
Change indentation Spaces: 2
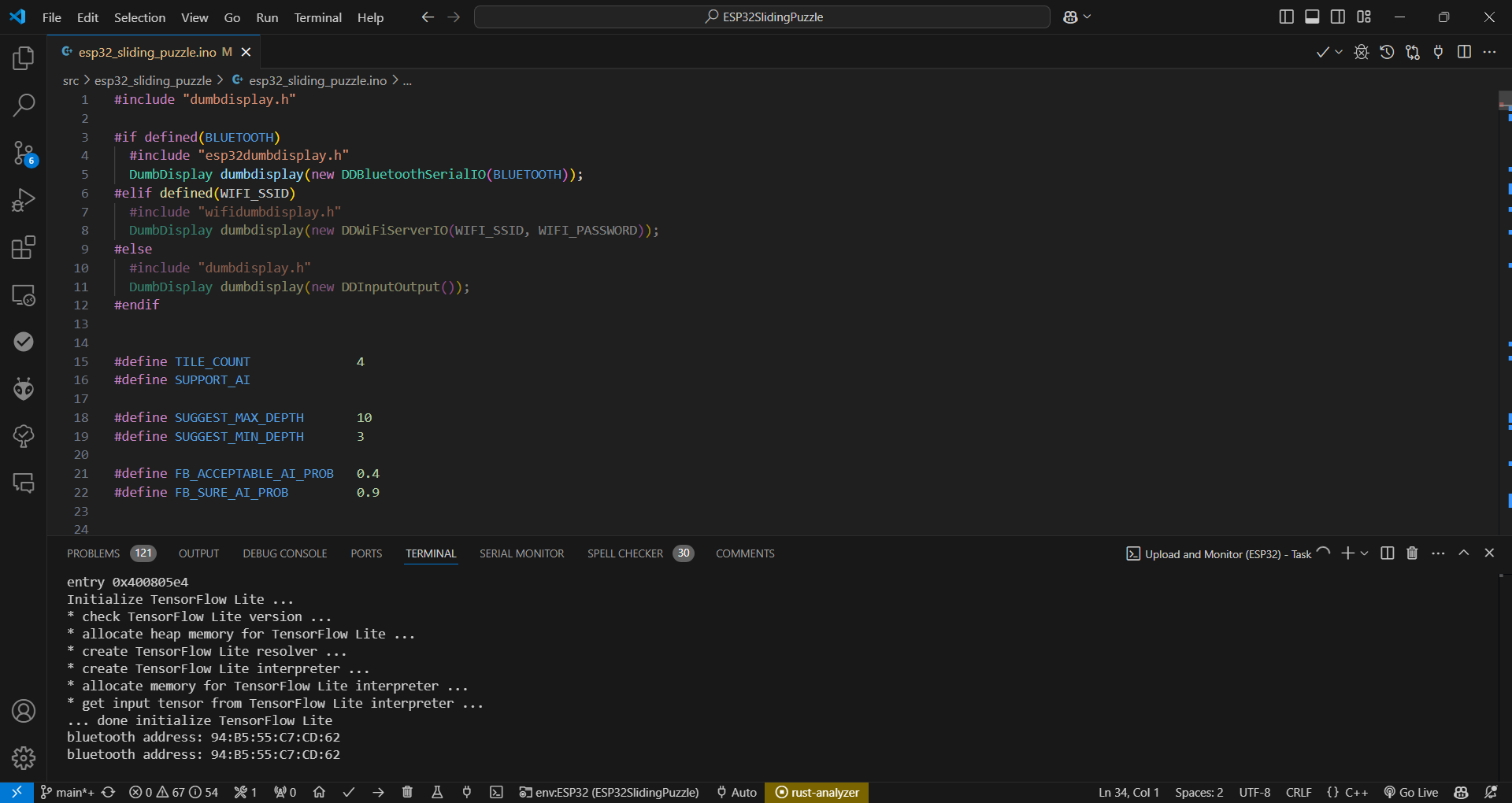[1199, 792]
